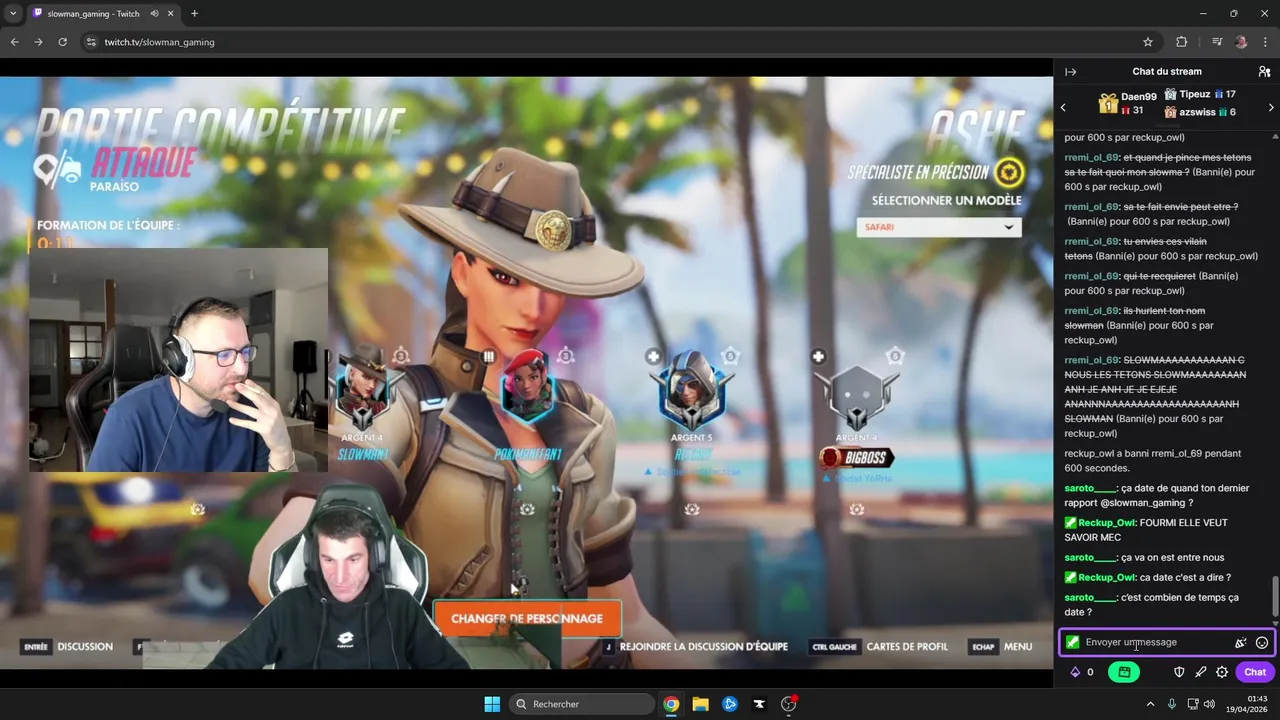The height and width of the screenshot is (720, 1280).
Task: Toggle the moderator sword icon tools
Action: [1200, 672]
